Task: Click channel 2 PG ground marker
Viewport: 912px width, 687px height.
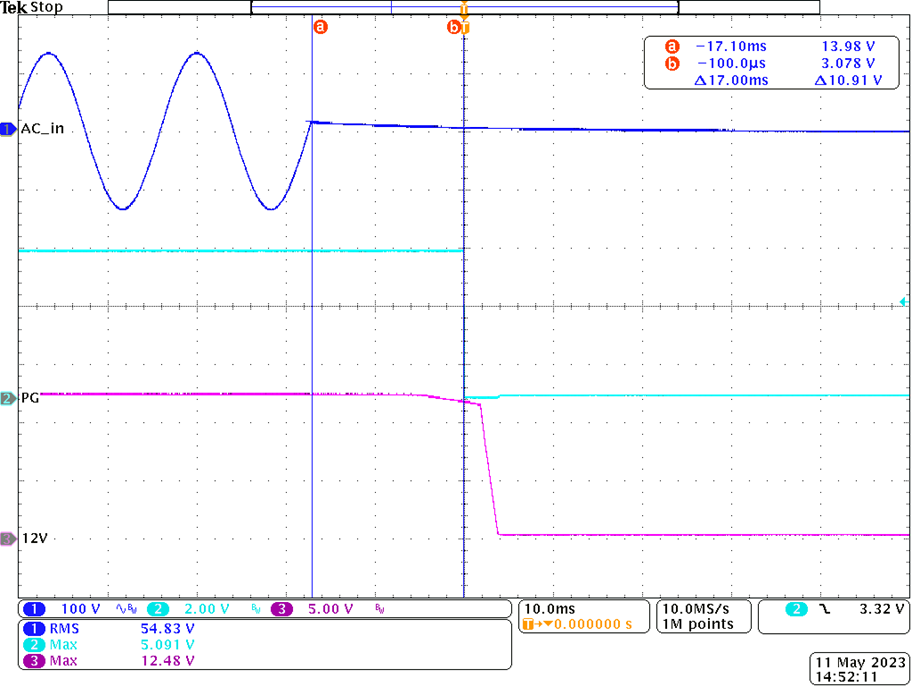Action: pos(8,398)
